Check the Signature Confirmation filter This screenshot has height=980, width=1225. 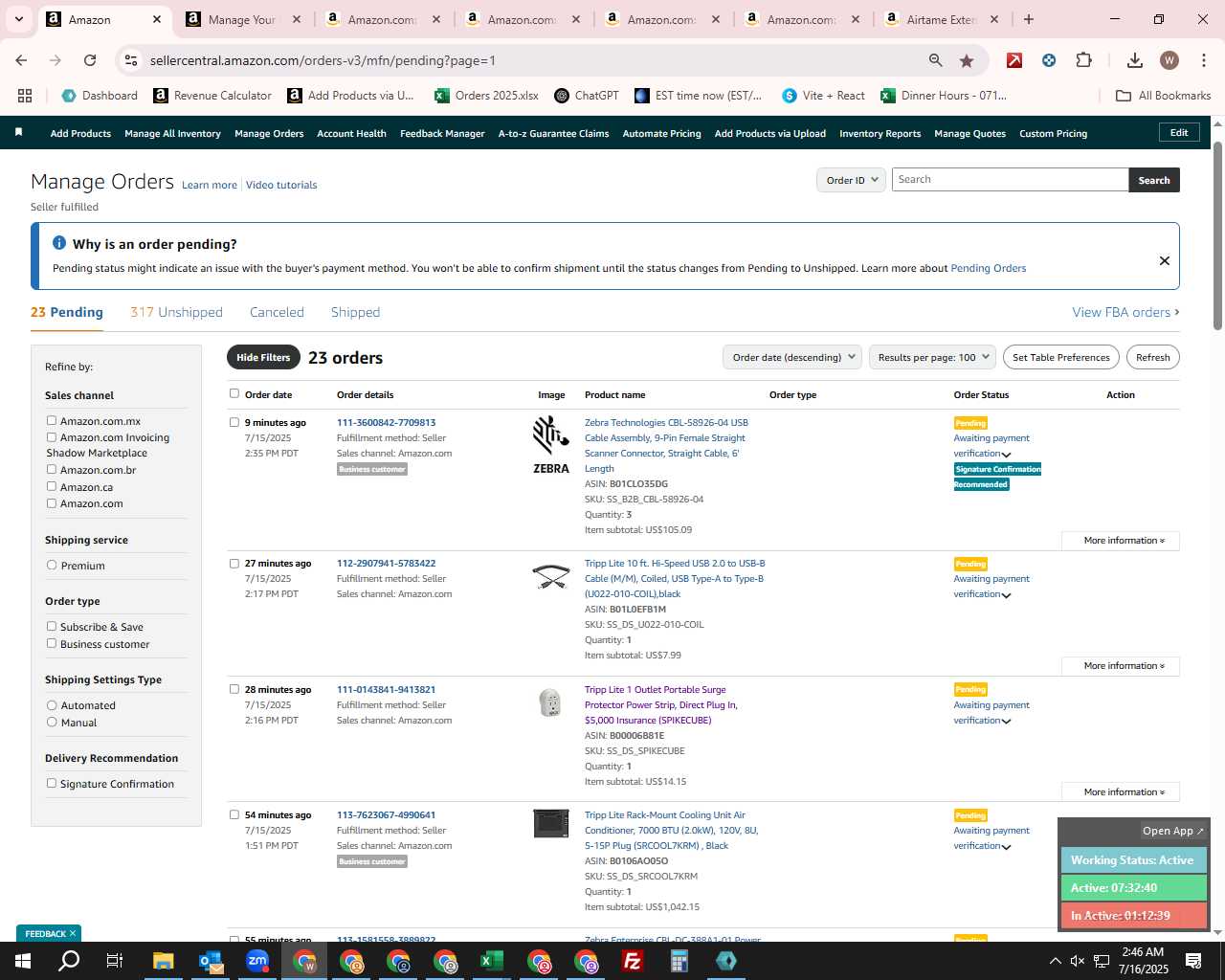(52, 783)
